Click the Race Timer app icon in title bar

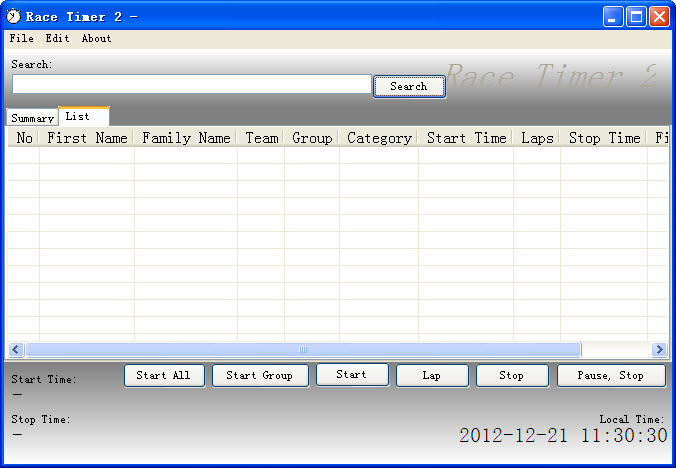click(14, 16)
